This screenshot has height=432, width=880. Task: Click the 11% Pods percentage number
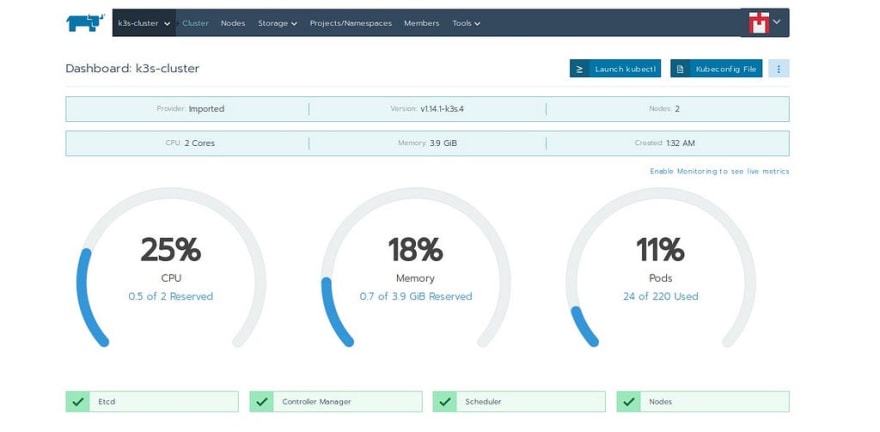[x=661, y=250]
